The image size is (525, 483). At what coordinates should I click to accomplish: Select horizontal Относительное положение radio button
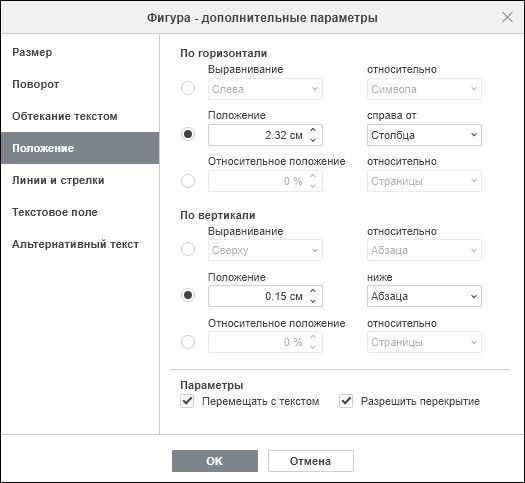pyautogui.click(x=188, y=181)
